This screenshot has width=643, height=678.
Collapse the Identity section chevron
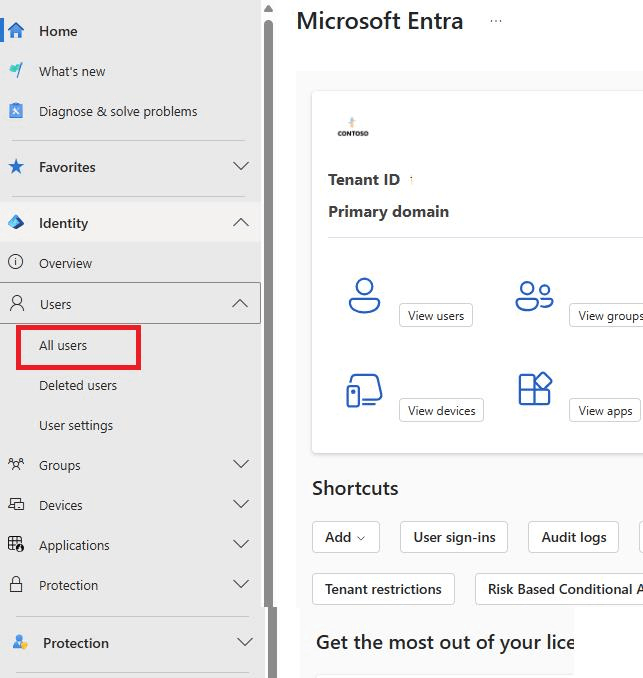[x=241, y=222]
